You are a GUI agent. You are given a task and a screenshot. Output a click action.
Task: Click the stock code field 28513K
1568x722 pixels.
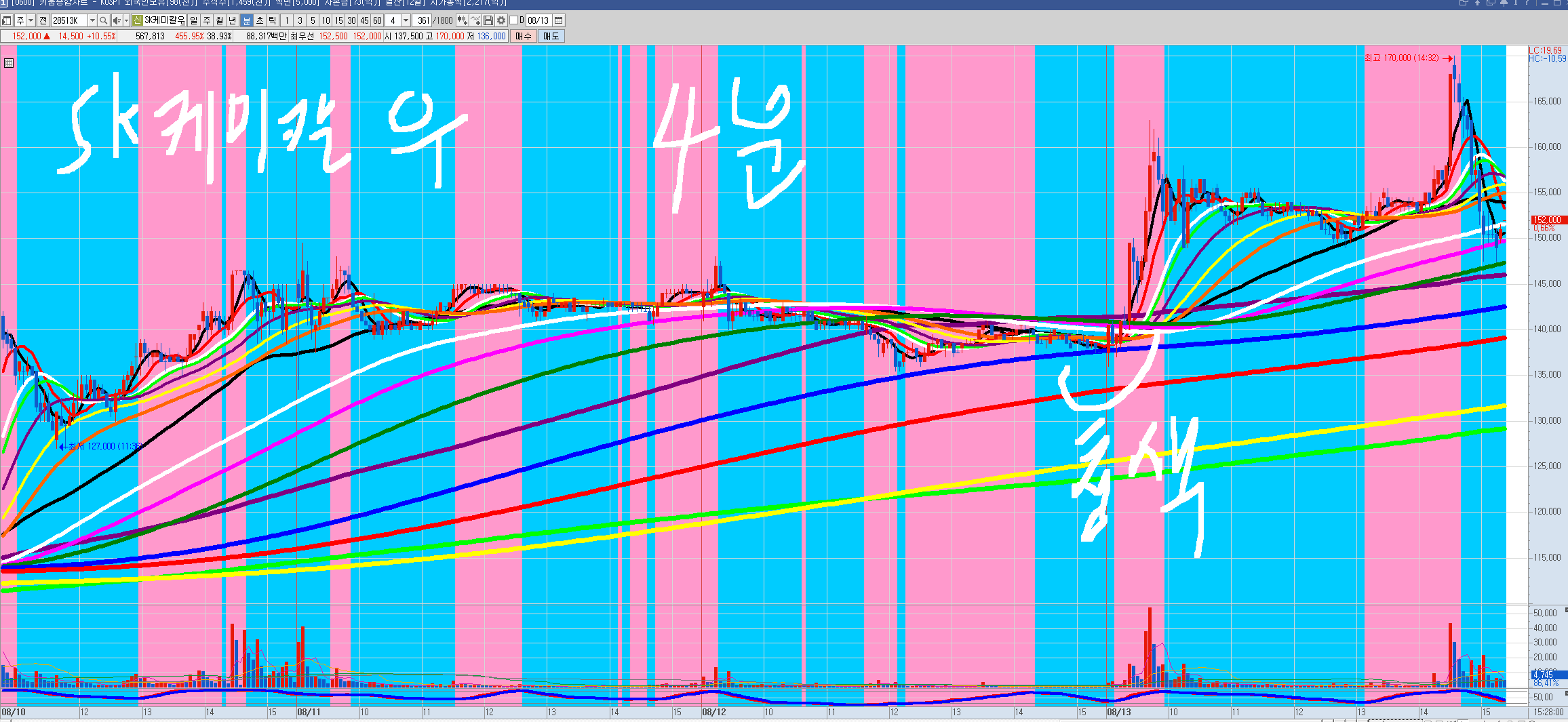click(69, 20)
